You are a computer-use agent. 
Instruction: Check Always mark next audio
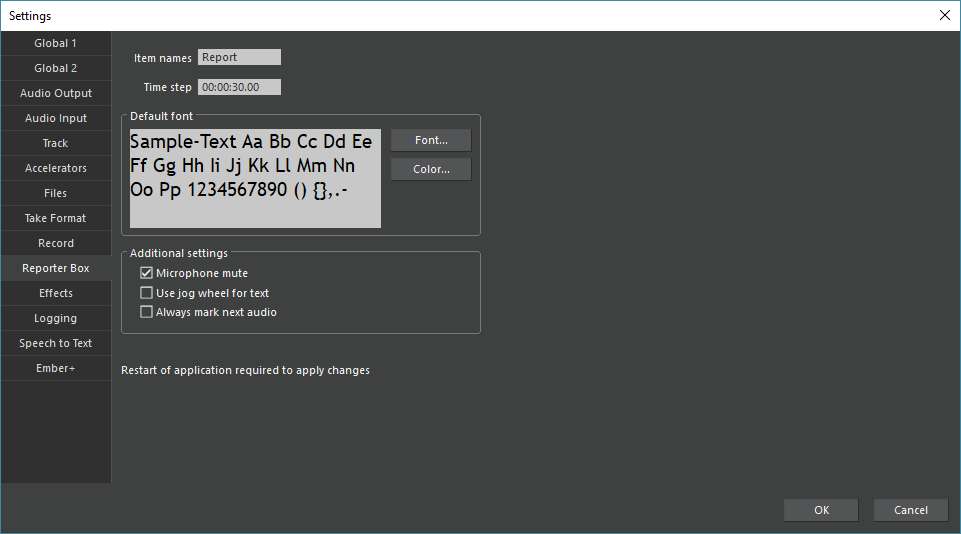coord(147,312)
